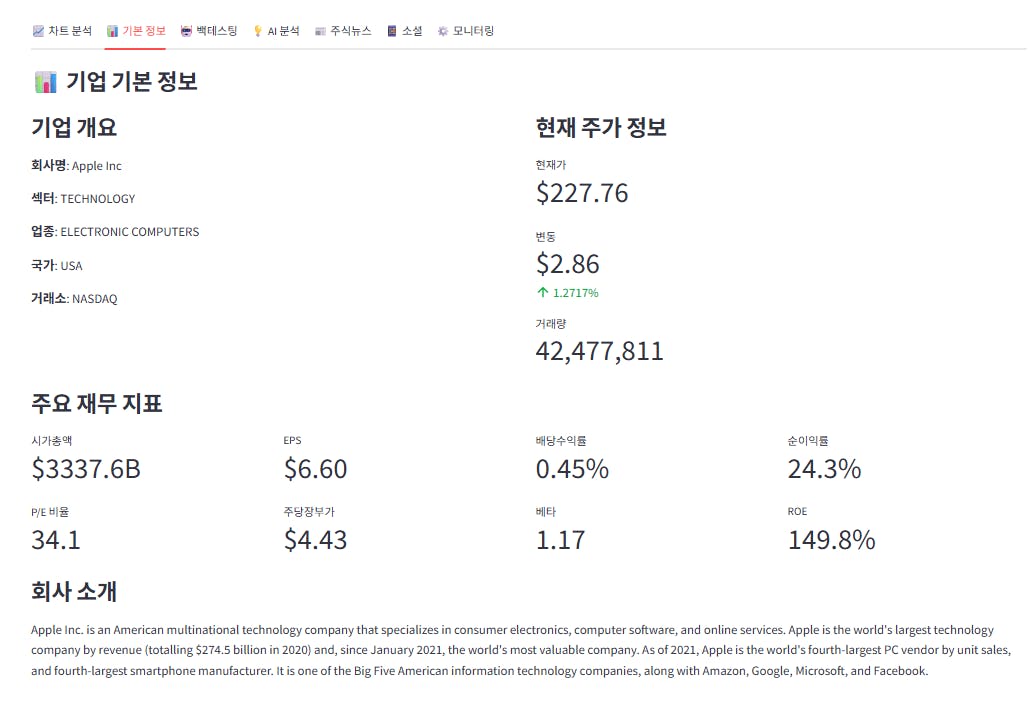Click the green up arrow next to 1.2717%
The image size is (1029, 707).
pos(543,293)
